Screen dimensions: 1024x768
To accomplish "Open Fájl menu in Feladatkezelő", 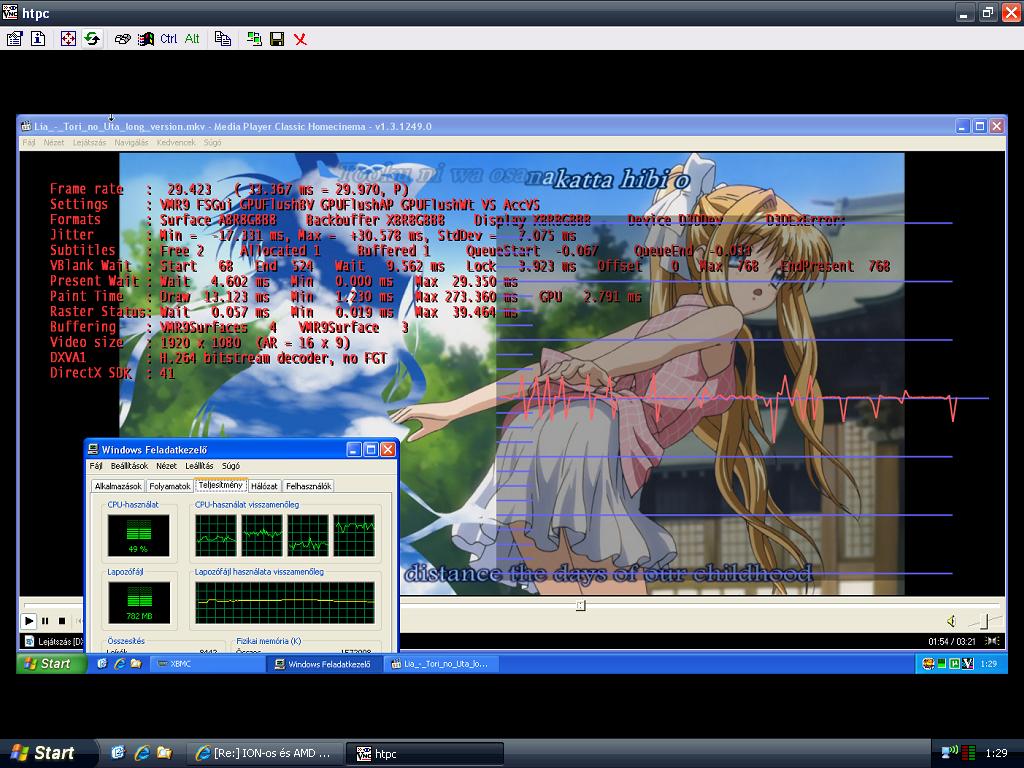I will click(x=96, y=466).
